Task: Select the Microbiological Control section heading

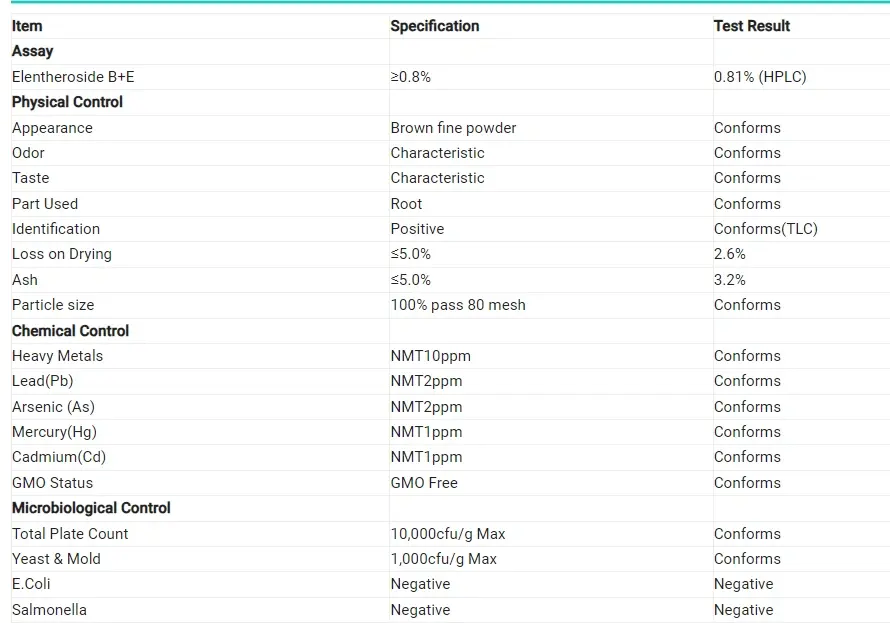Action: click(x=91, y=508)
